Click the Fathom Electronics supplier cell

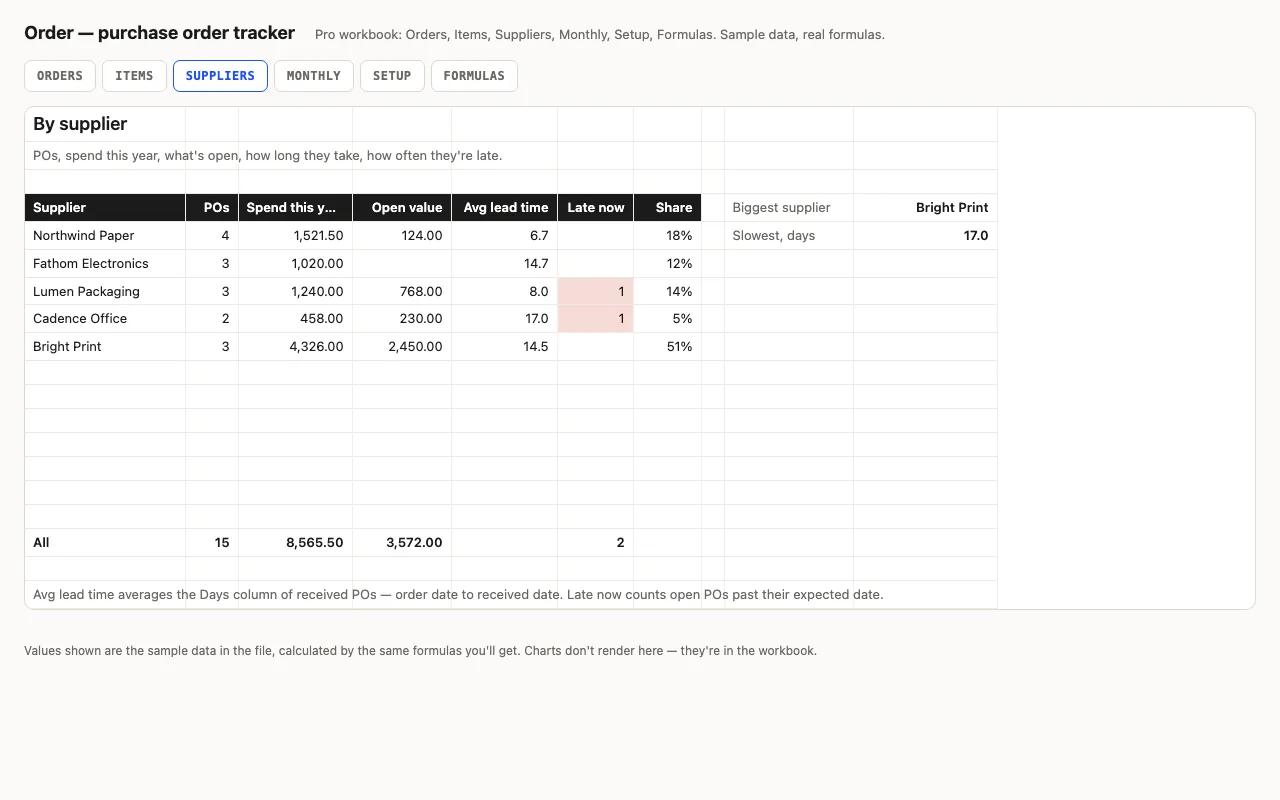tap(105, 264)
